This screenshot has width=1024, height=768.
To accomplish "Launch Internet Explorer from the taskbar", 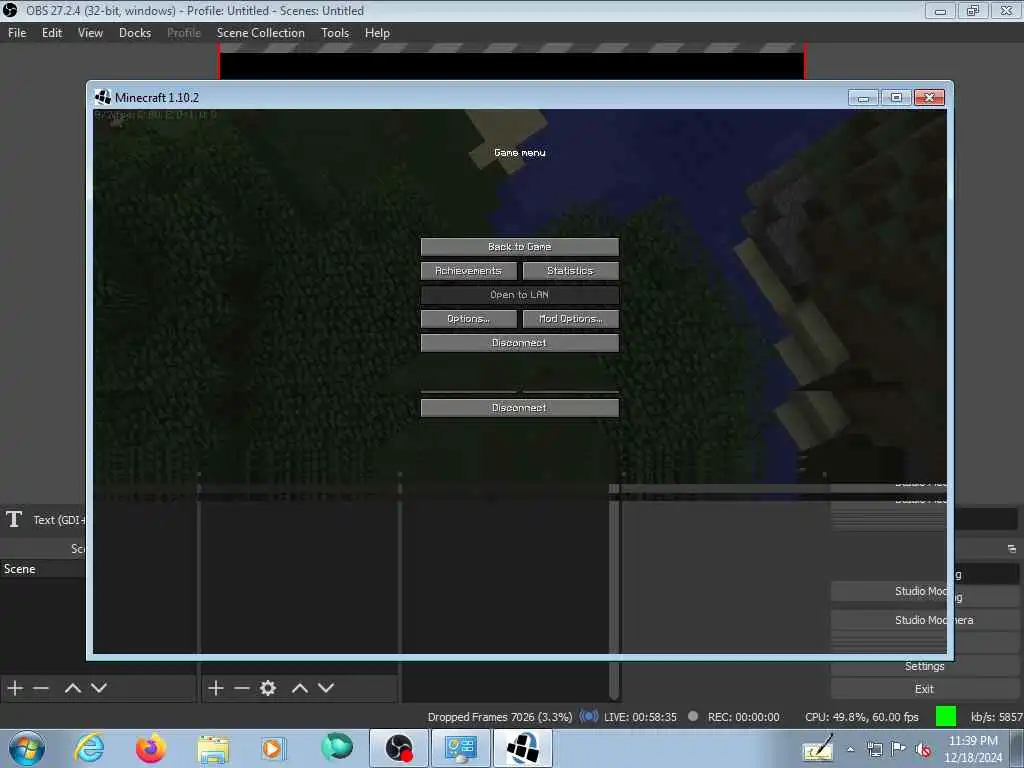I will pyautogui.click(x=89, y=748).
